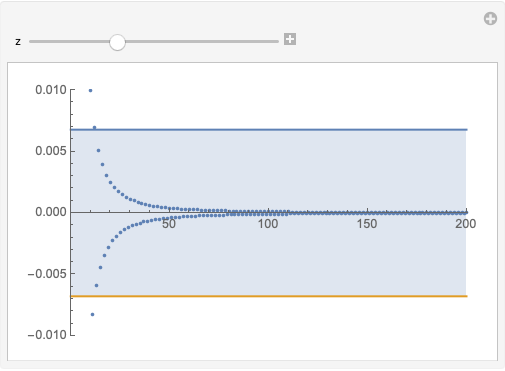The image size is (505, 371).
Task: Click y-axis label −0.005
Action: 47,274
